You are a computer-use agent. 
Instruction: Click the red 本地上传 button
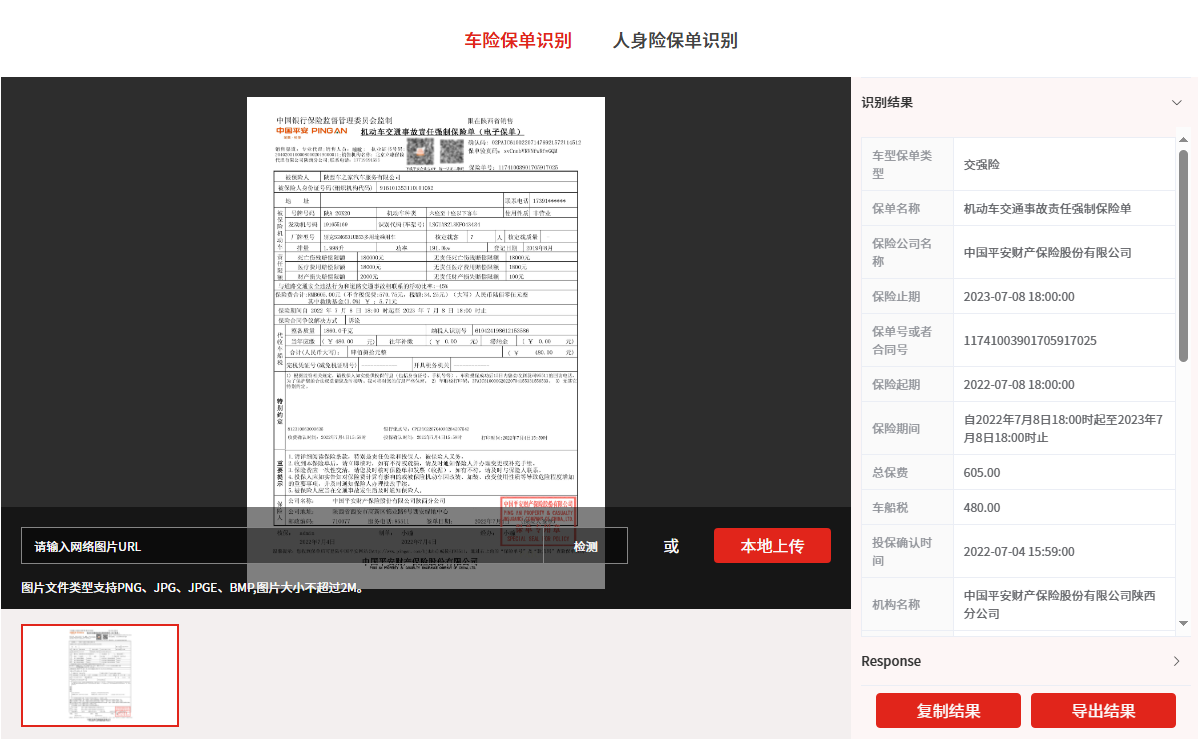pyautogui.click(x=771, y=546)
